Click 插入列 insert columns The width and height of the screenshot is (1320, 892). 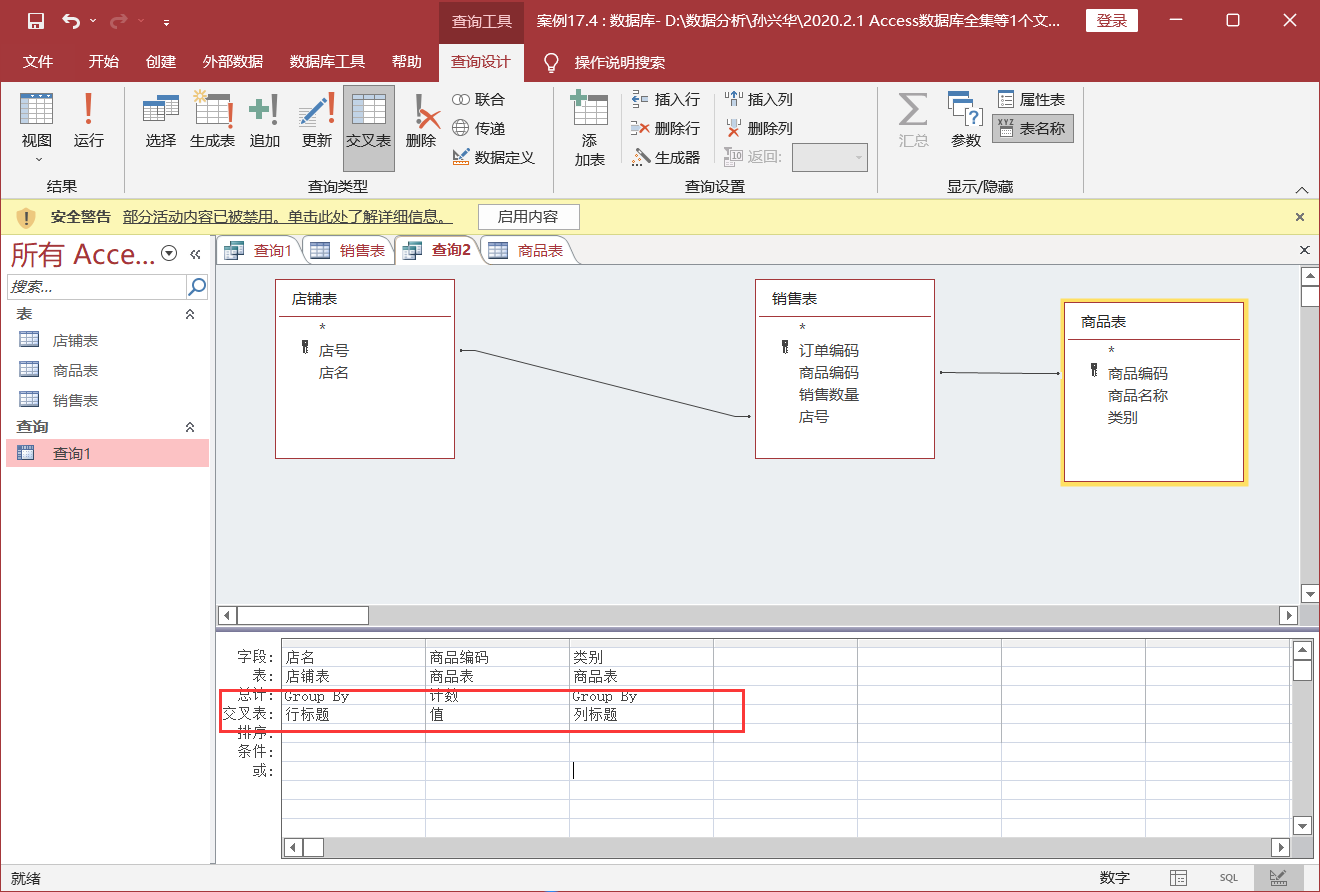click(759, 99)
